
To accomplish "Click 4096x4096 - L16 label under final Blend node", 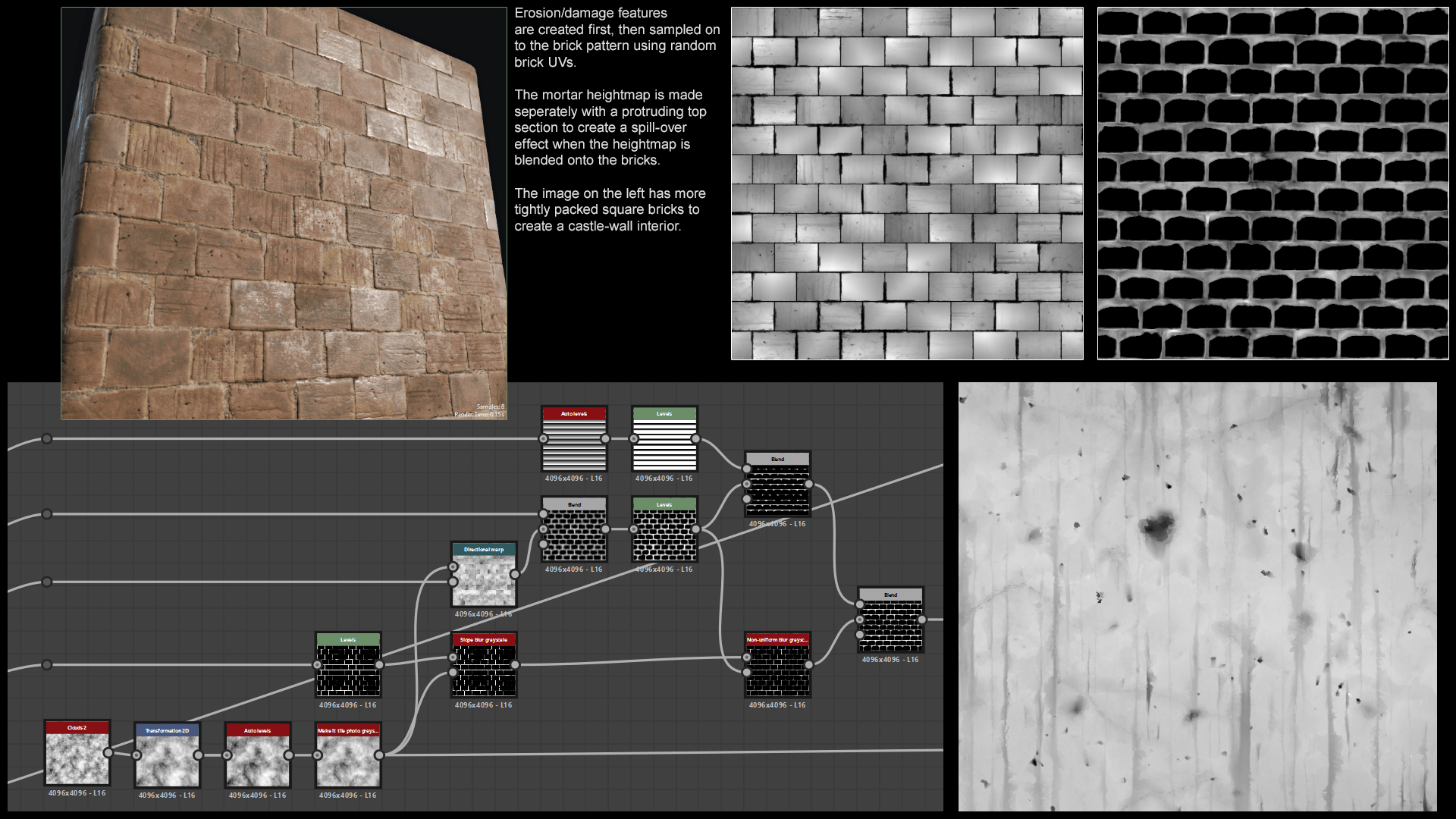I will tap(890, 660).
